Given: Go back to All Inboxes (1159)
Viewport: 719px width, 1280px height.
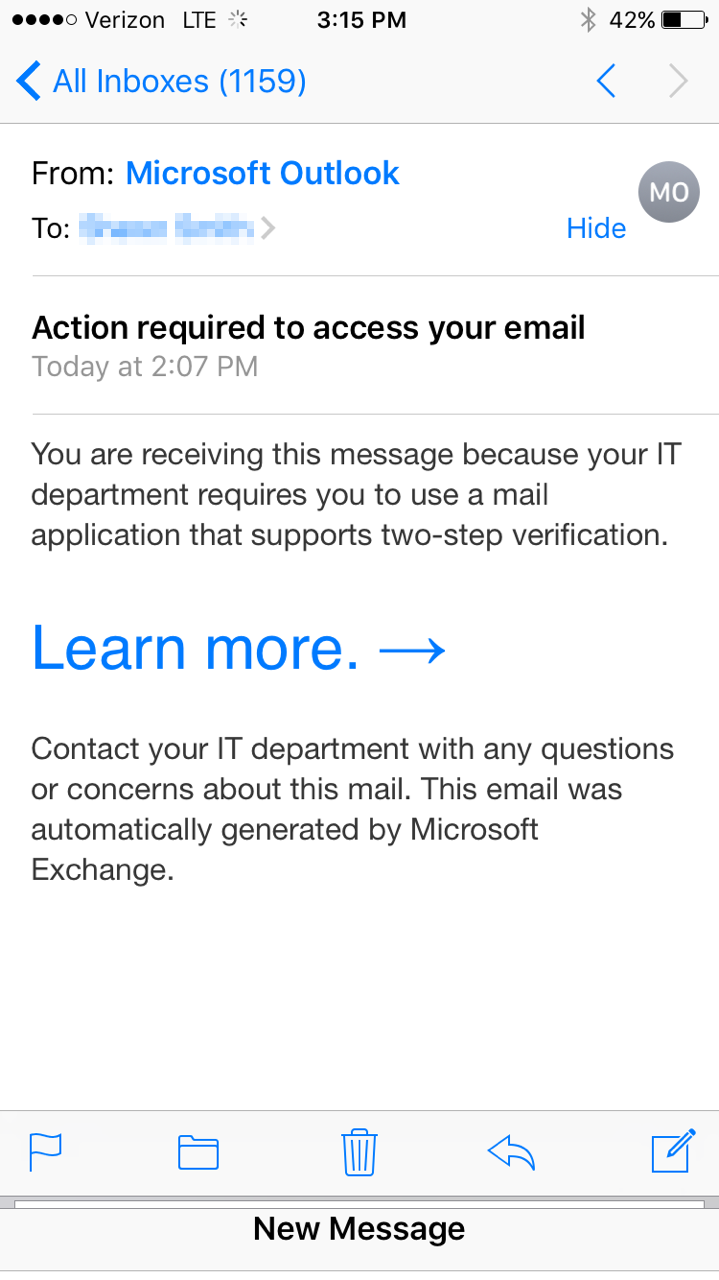Looking at the screenshot, I should (162, 81).
